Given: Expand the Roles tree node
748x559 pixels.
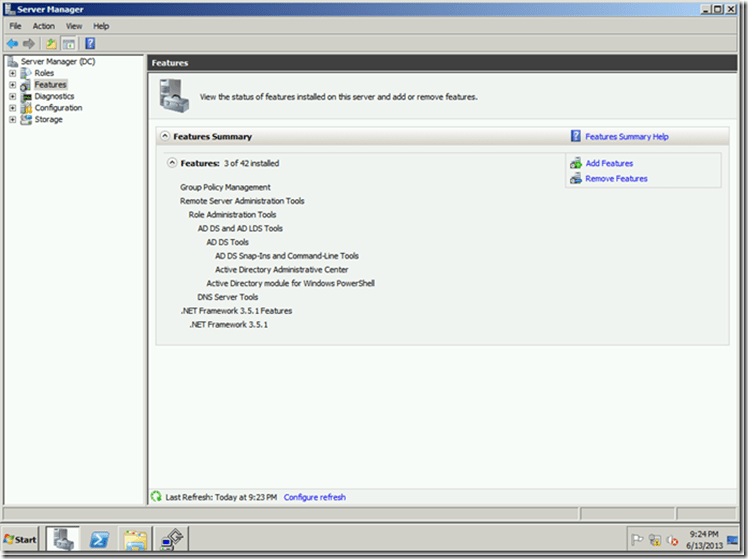Looking at the screenshot, I should 12,73.
